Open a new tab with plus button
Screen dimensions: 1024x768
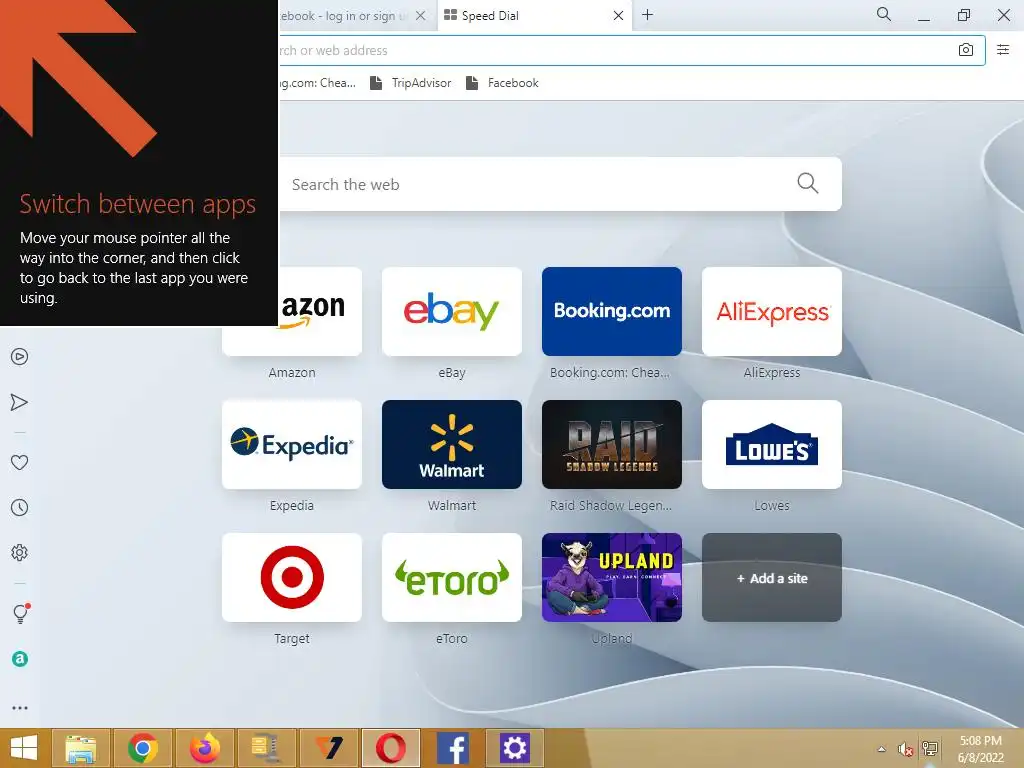[x=647, y=15]
